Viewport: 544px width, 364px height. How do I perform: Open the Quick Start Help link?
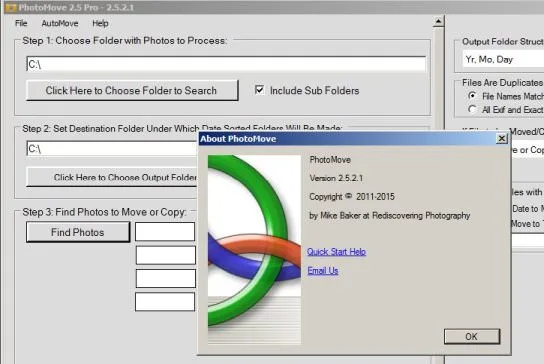pyautogui.click(x=336, y=252)
